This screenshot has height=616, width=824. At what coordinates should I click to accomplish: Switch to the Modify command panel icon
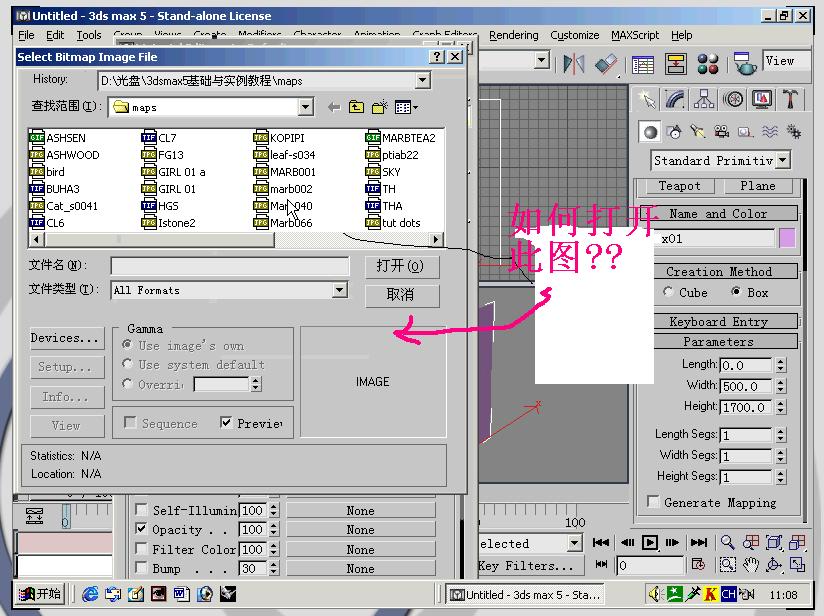[x=675, y=99]
